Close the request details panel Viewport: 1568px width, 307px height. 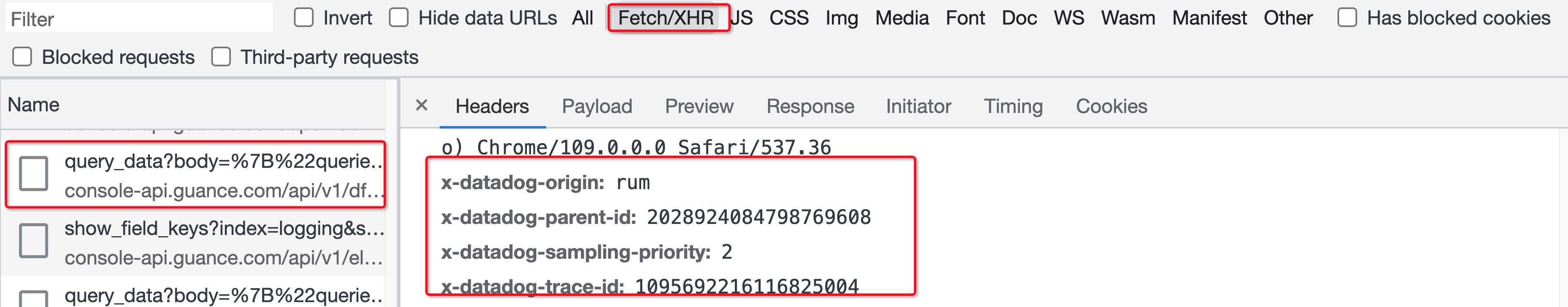pyautogui.click(x=421, y=105)
